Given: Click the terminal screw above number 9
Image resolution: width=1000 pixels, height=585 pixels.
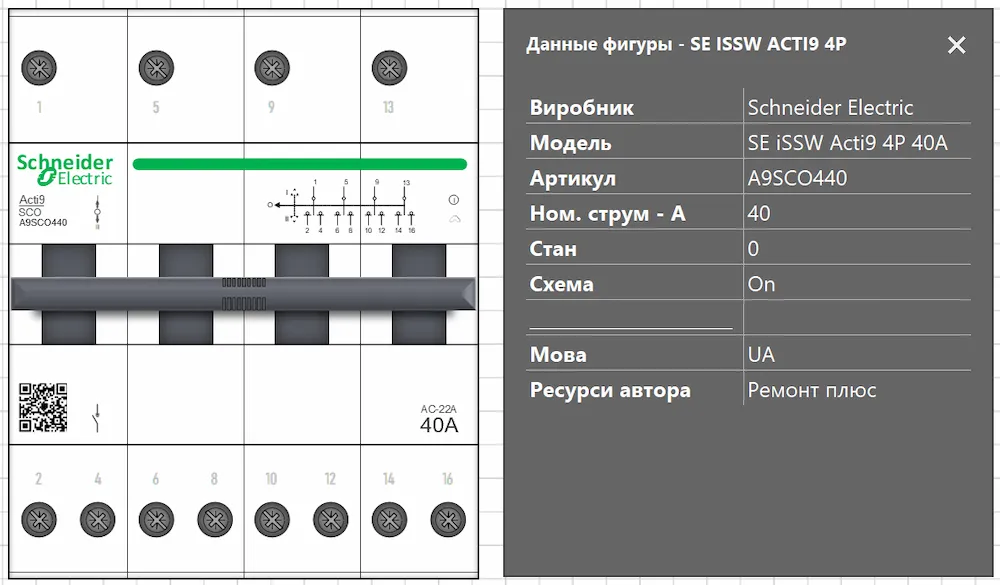Looking at the screenshot, I should click(272, 68).
